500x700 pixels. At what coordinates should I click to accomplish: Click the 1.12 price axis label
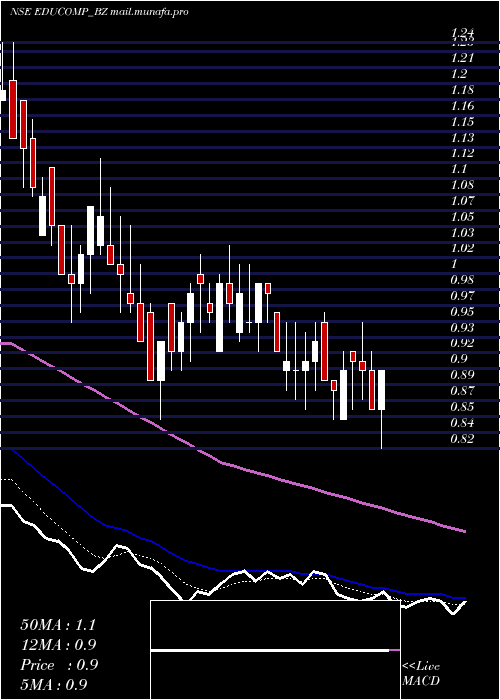coord(462,153)
